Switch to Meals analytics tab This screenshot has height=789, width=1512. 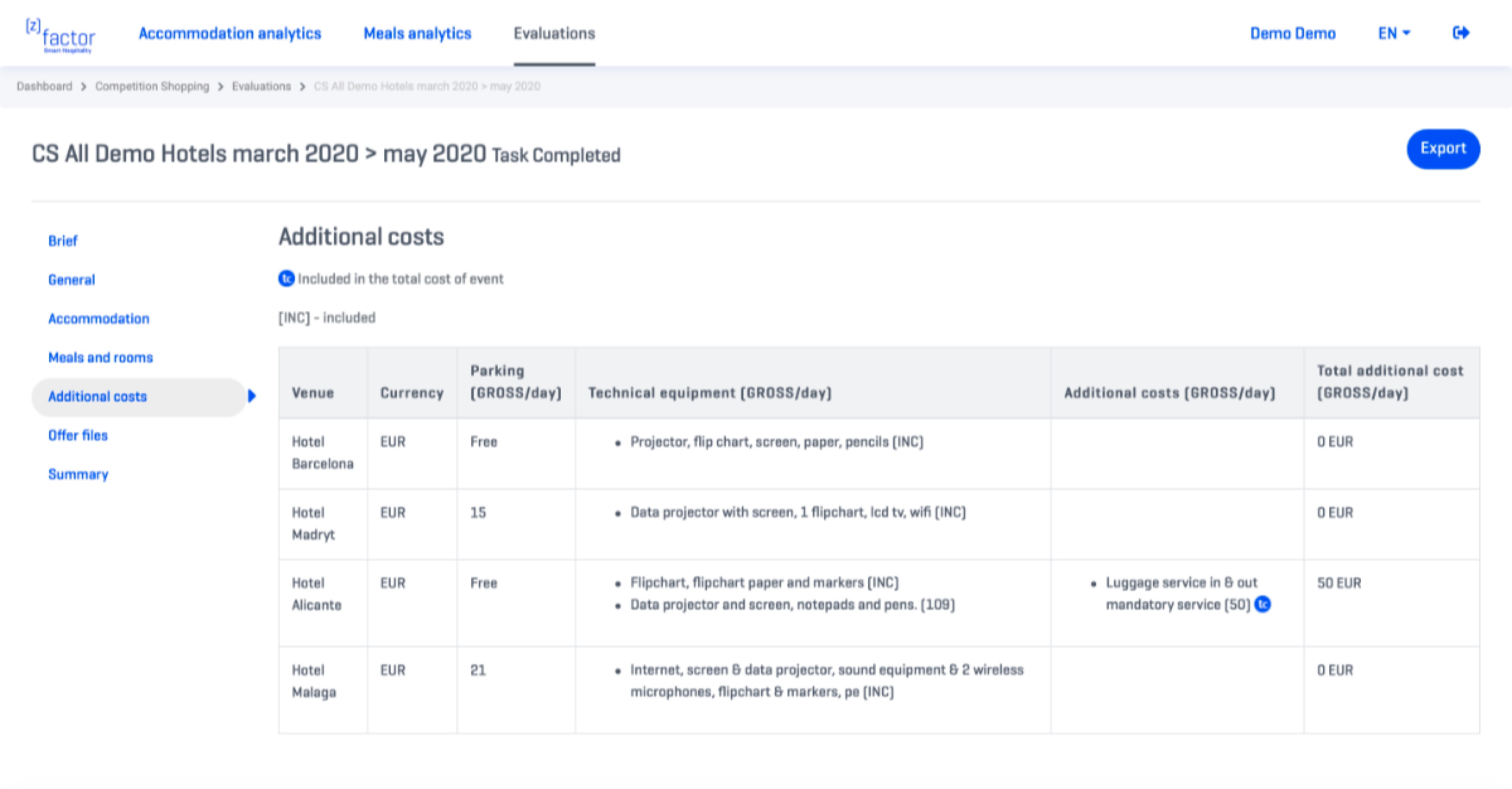click(x=417, y=34)
